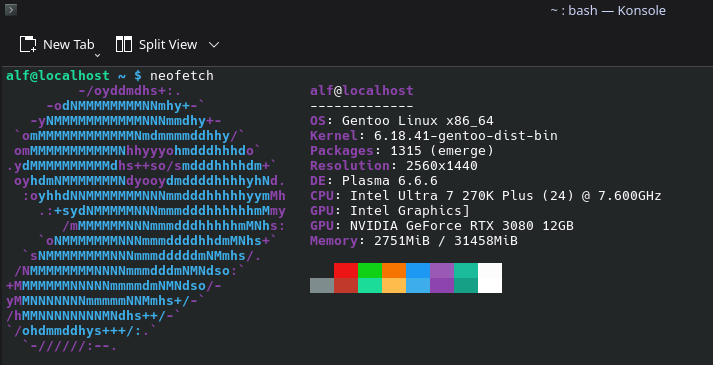
Task: Click the DE value "Plasma 6.6.6"
Action: click(x=390, y=181)
